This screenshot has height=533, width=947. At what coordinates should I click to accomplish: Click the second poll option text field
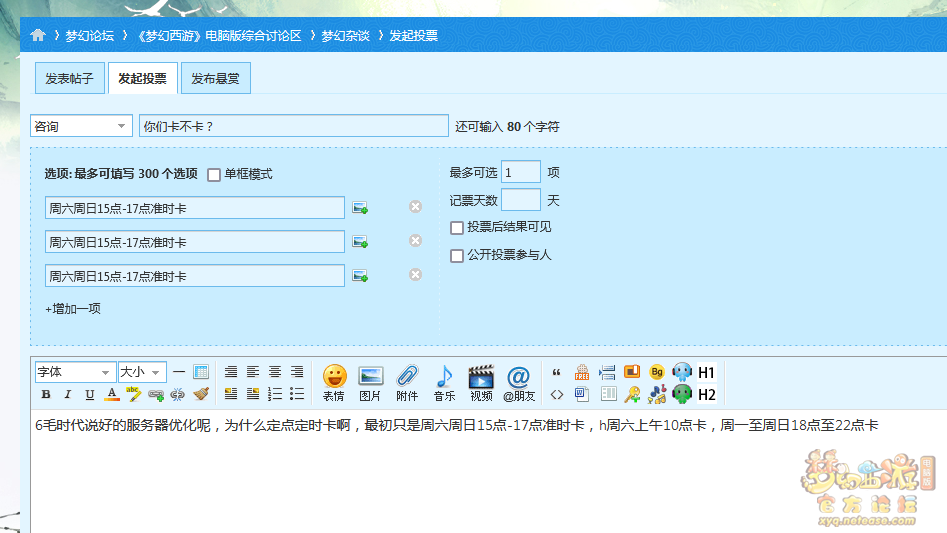194,242
